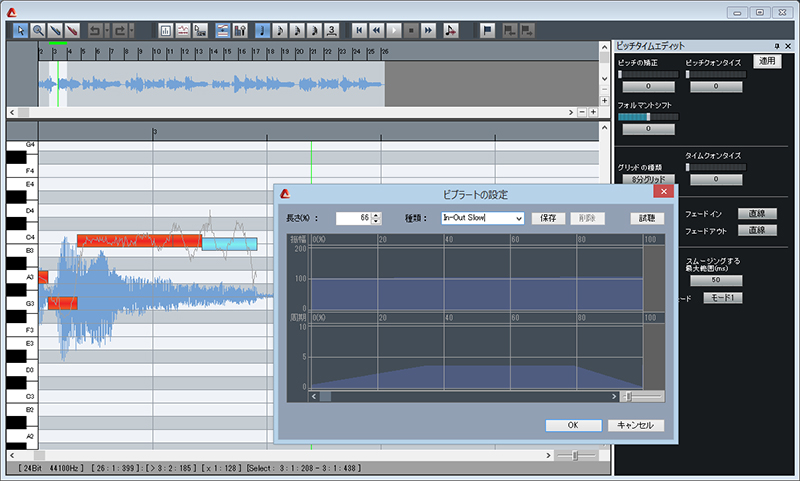Click the rewind transport button
The width and height of the screenshot is (800, 481).
[x=377, y=31]
